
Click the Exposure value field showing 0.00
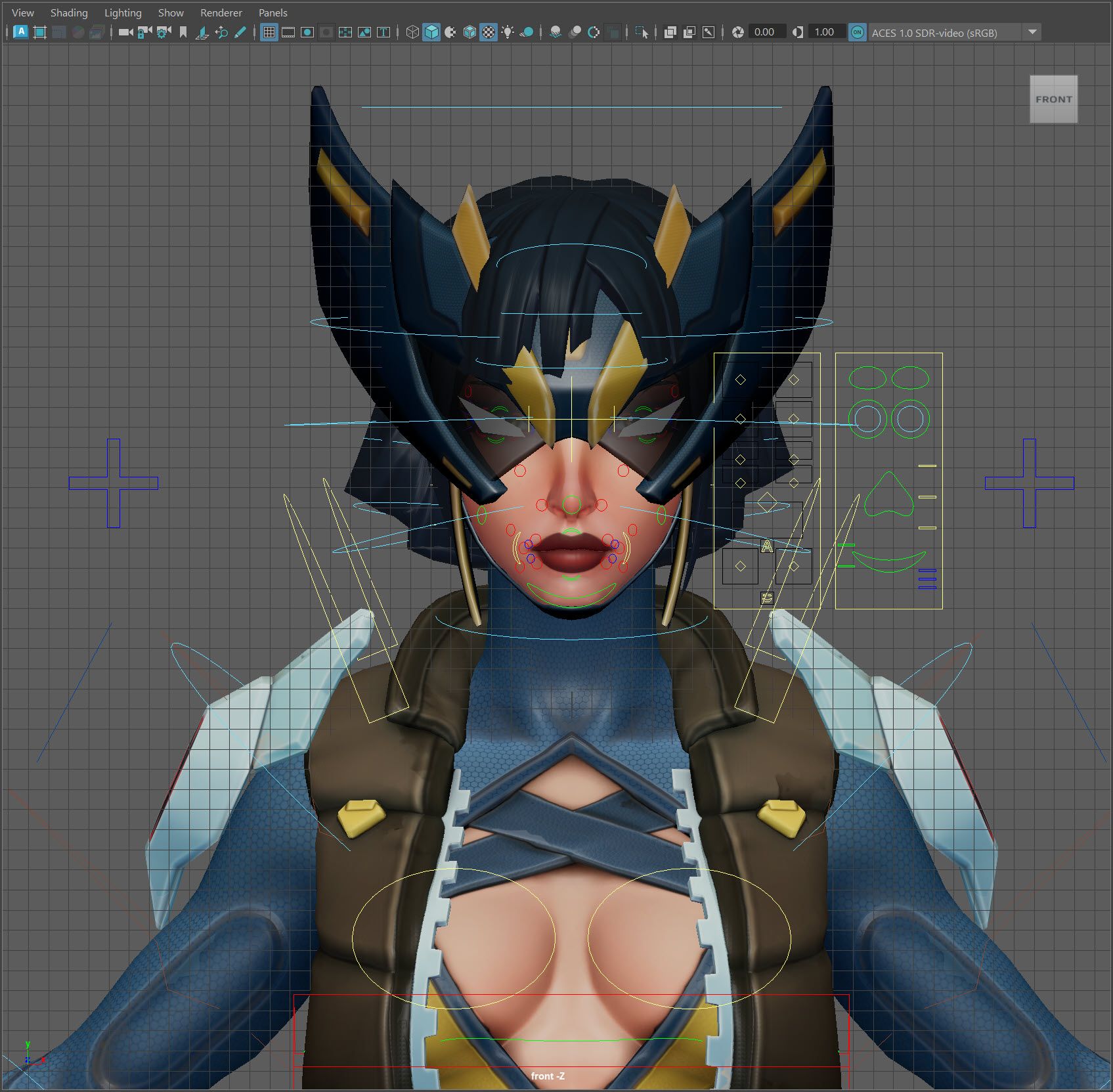click(x=764, y=32)
